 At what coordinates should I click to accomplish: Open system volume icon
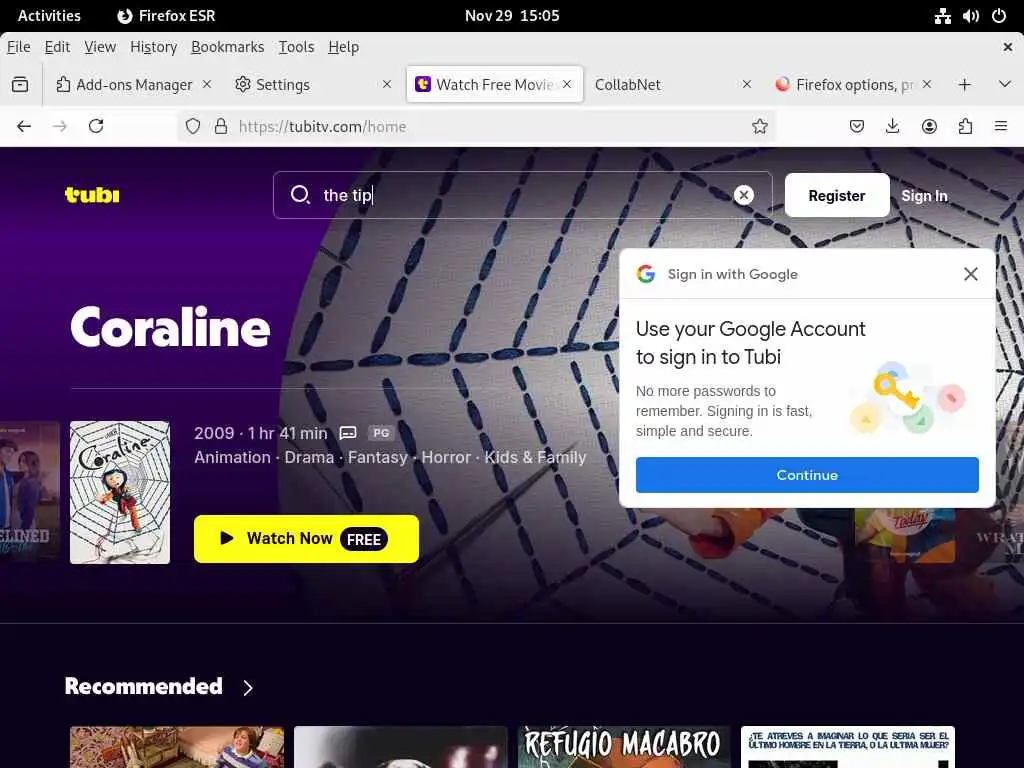coord(970,16)
